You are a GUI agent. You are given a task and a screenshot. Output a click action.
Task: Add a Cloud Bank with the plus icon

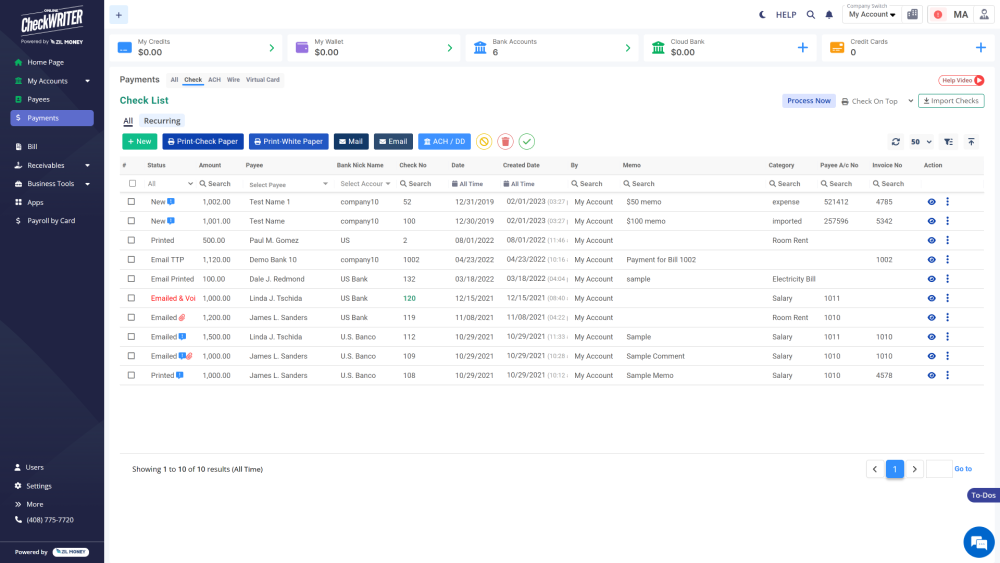[802, 47]
